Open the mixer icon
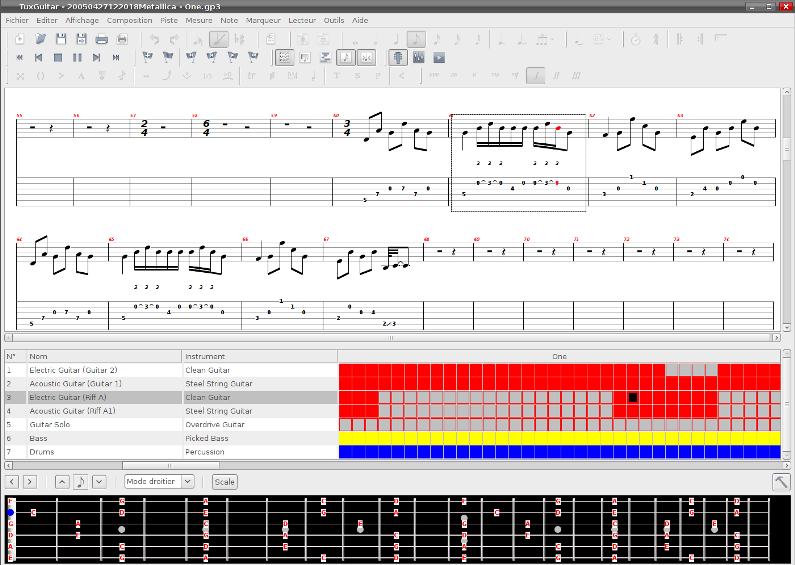 pos(419,58)
